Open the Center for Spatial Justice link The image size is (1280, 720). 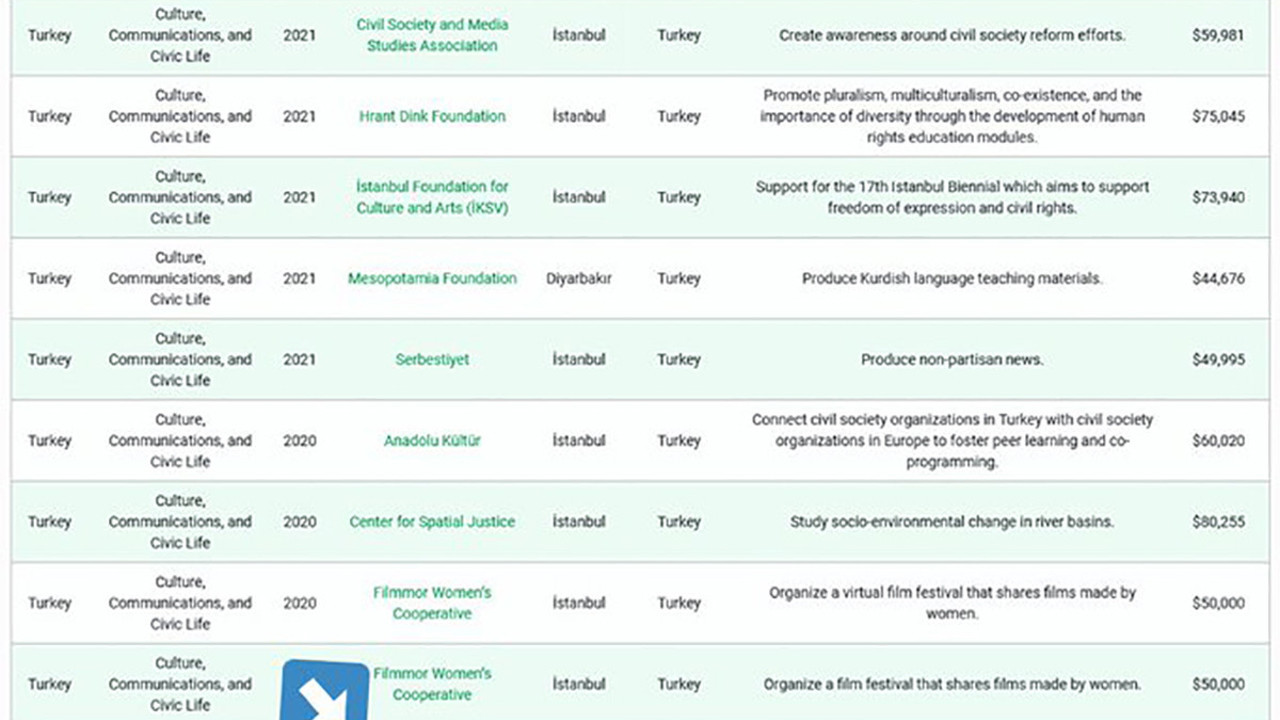pyautogui.click(x=432, y=521)
